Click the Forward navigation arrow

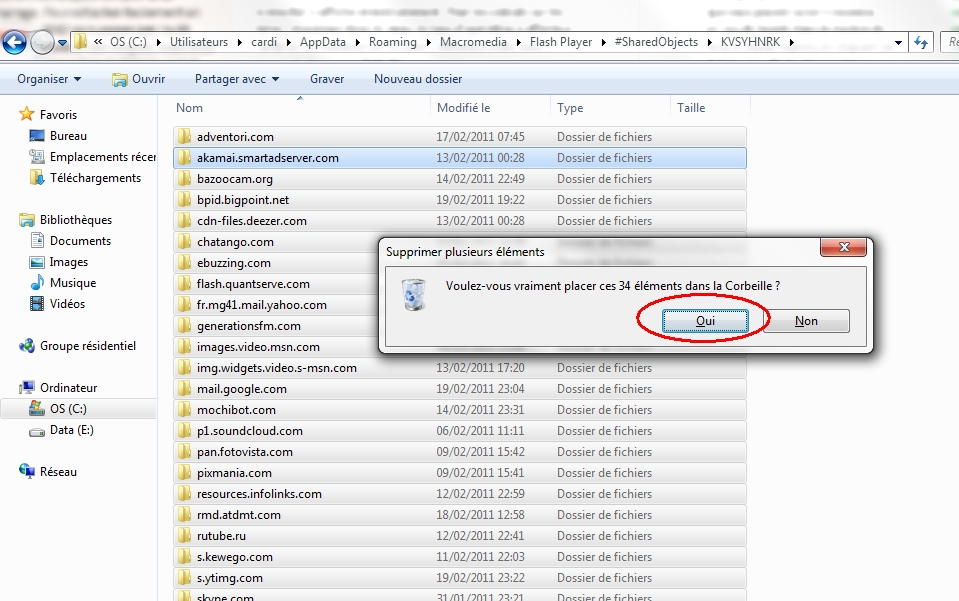click(42, 42)
